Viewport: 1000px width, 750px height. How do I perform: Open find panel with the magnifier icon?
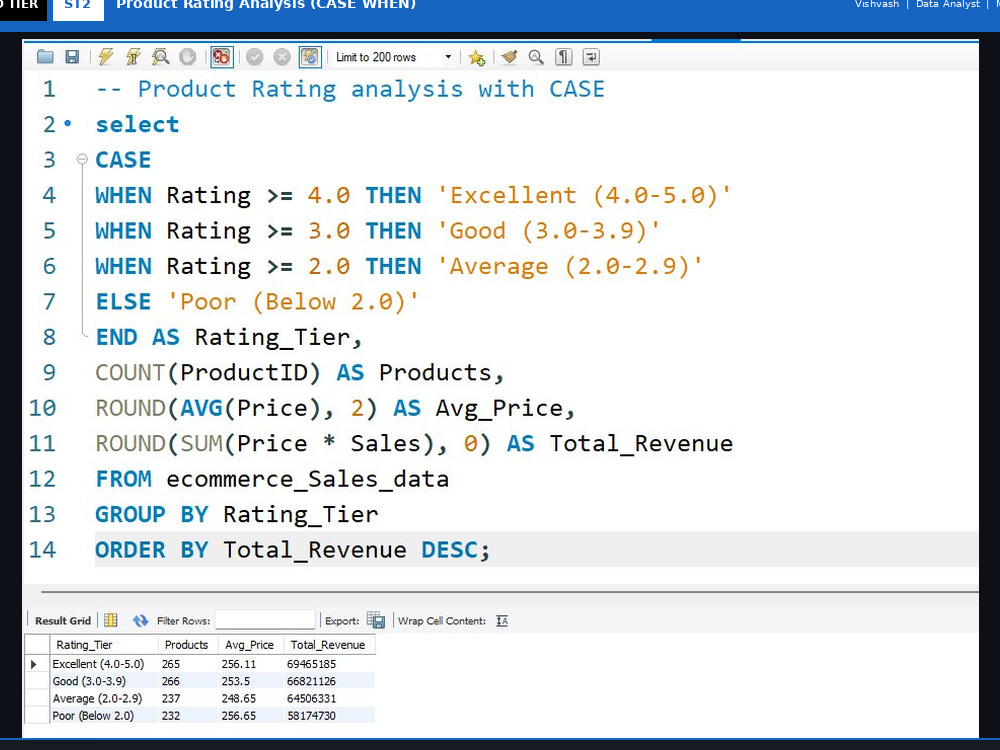(x=536, y=57)
